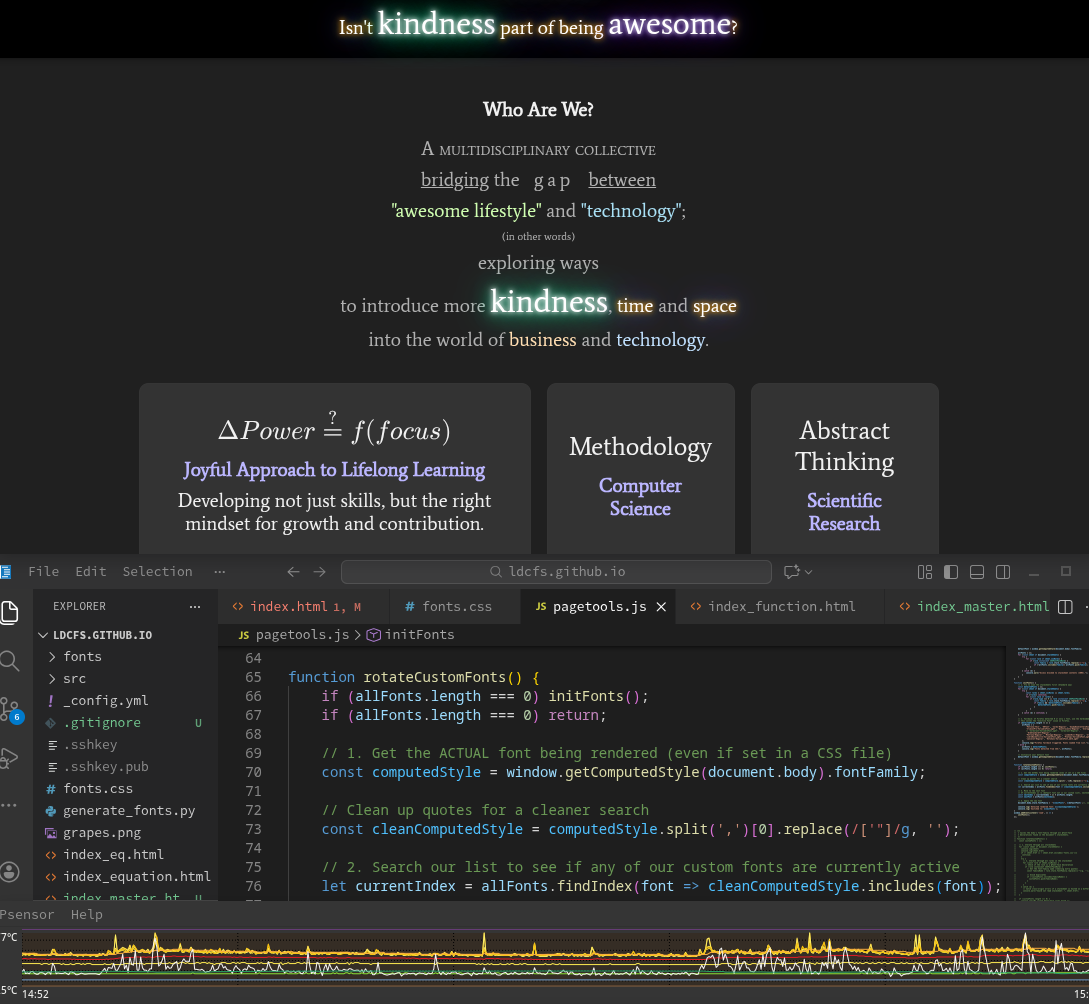Open the chat dropdown next to search bar
Viewport: 1089px width, 1004px height.
coord(798,572)
